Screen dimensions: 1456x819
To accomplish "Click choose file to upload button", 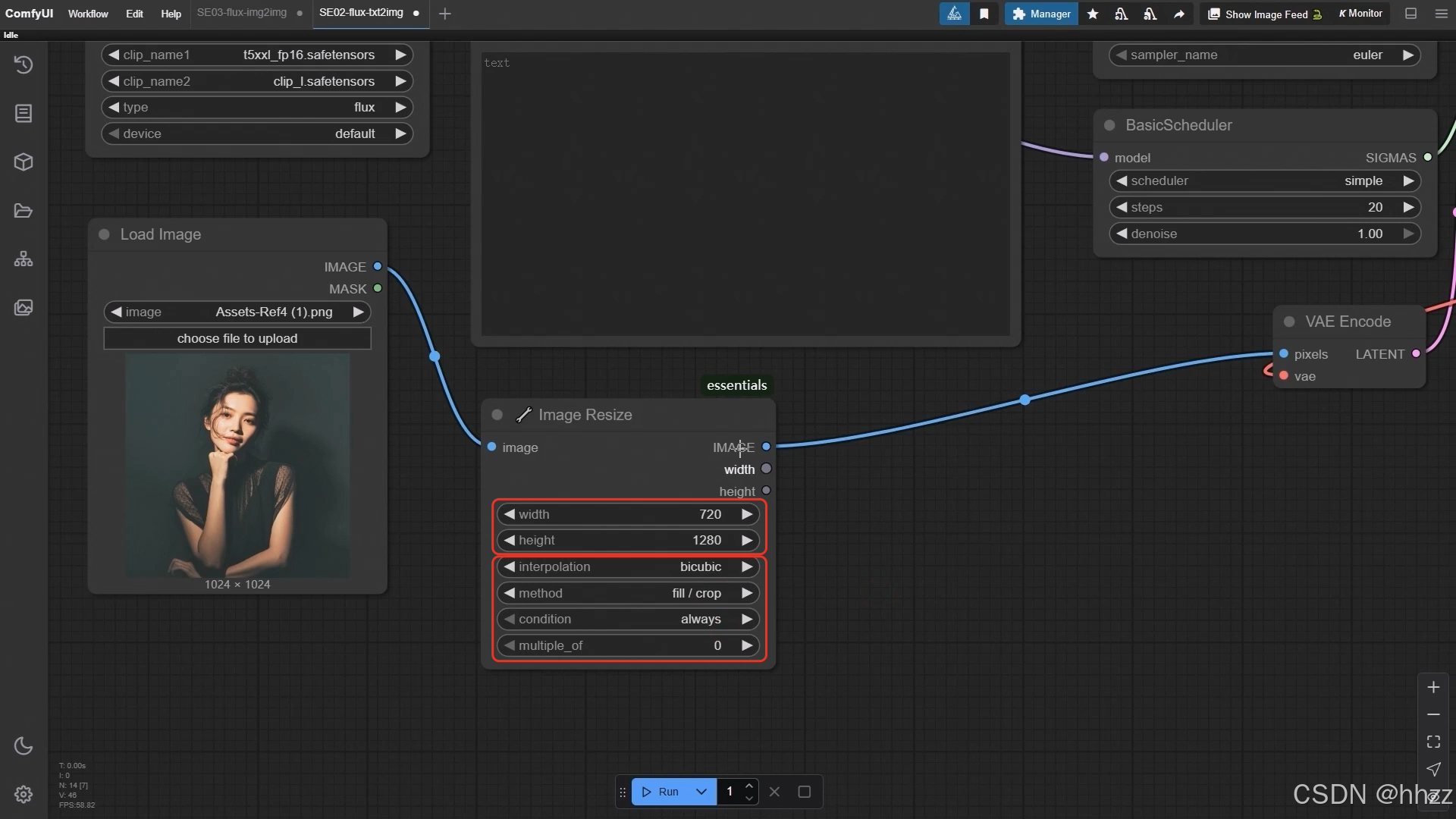I will [x=237, y=338].
